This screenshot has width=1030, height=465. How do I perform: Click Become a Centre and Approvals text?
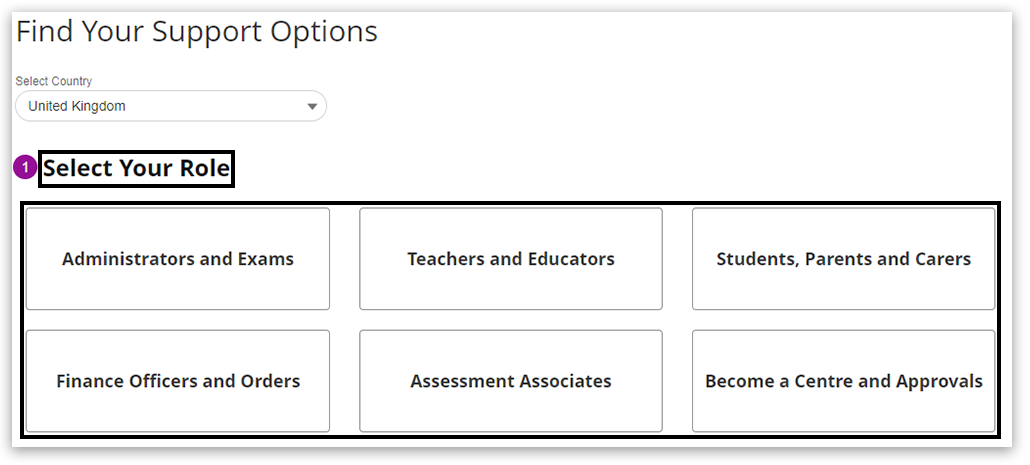click(x=843, y=381)
